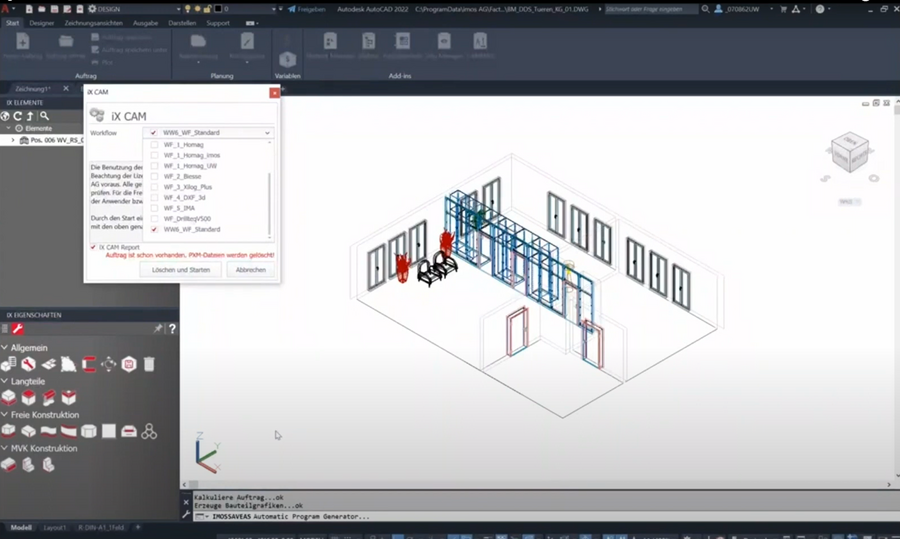Open the Ausgabe ribbon tab
This screenshot has width=900, height=539.
(145, 23)
